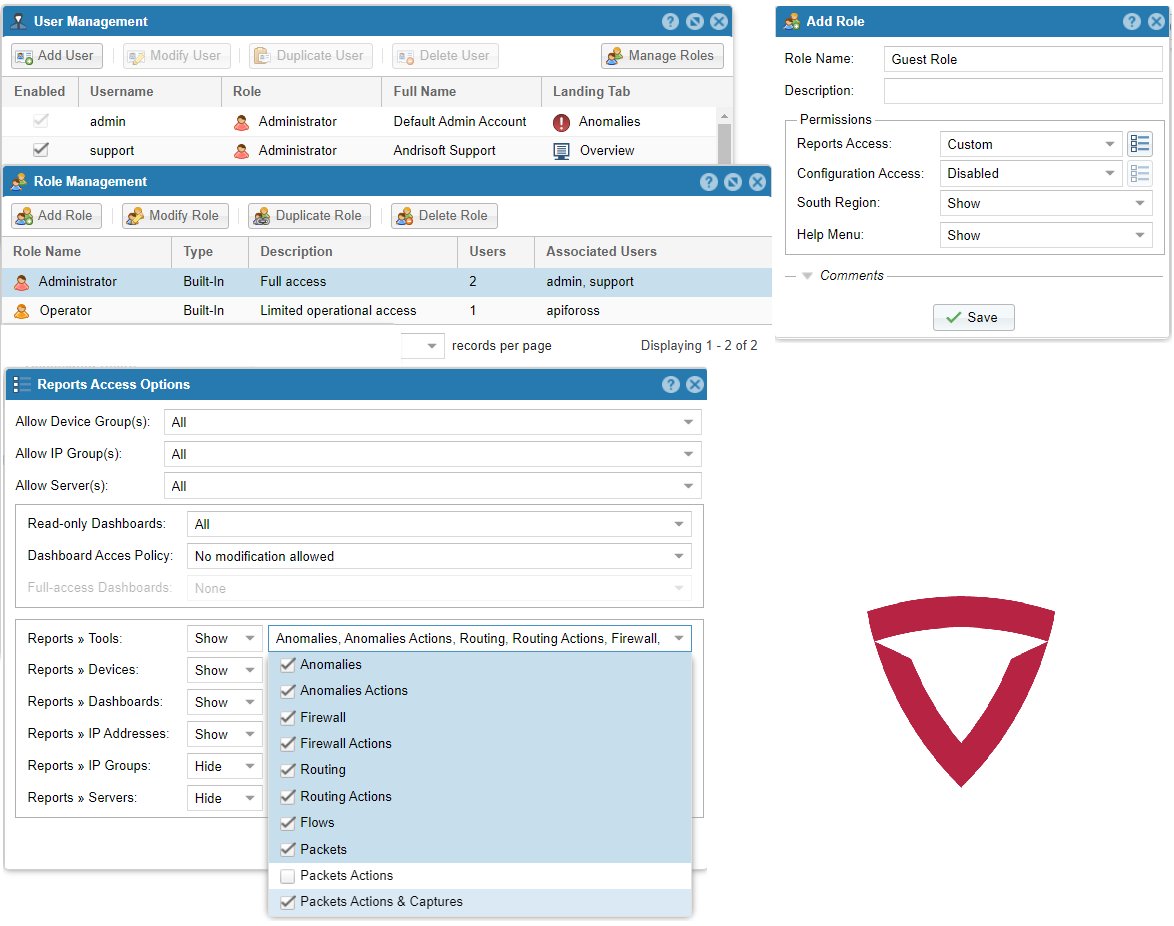1174x926 pixels.
Task: Uncheck Firewall in the Tools list
Action: pyautogui.click(x=287, y=717)
